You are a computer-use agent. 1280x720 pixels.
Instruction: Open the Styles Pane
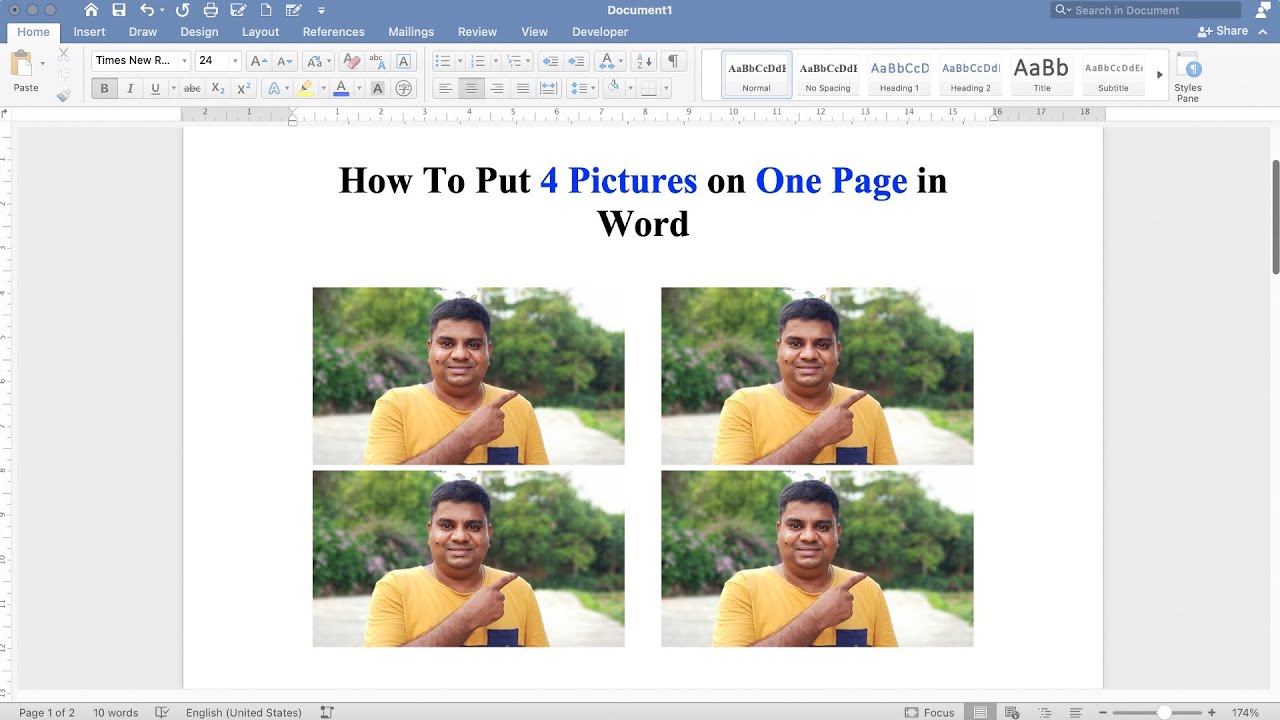tap(1188, 77)
